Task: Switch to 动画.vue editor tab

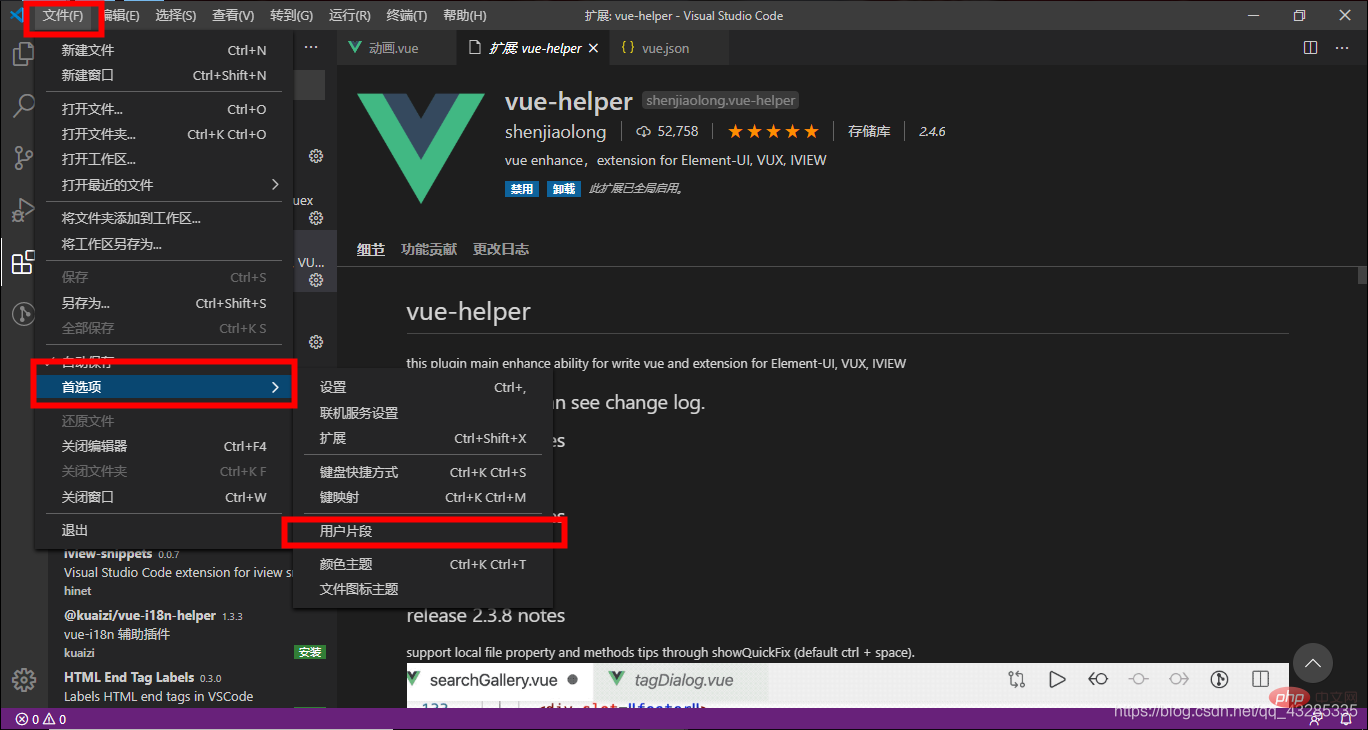Action: 395,48
